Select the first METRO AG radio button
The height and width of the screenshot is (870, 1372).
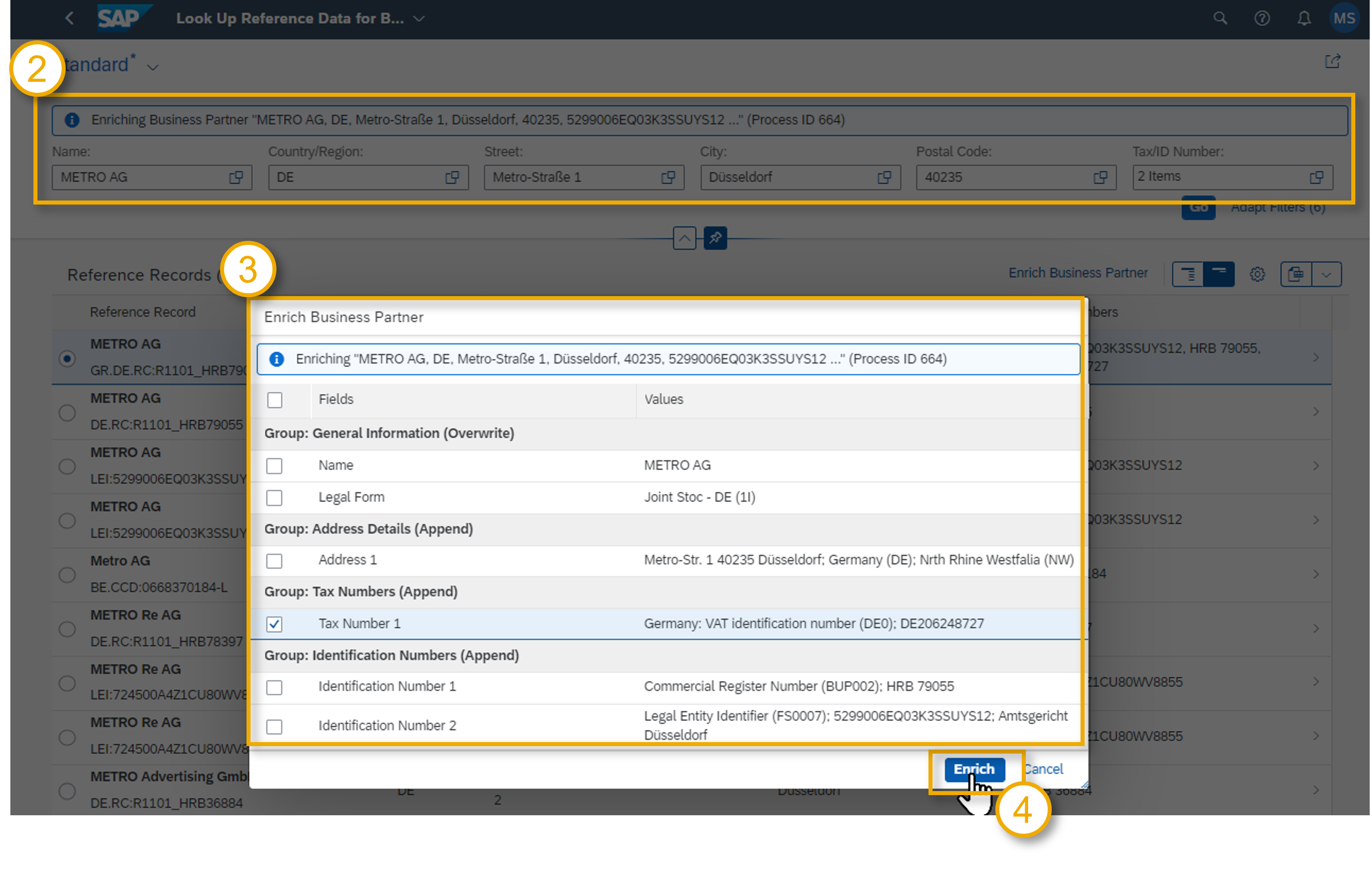coord(67,359)
